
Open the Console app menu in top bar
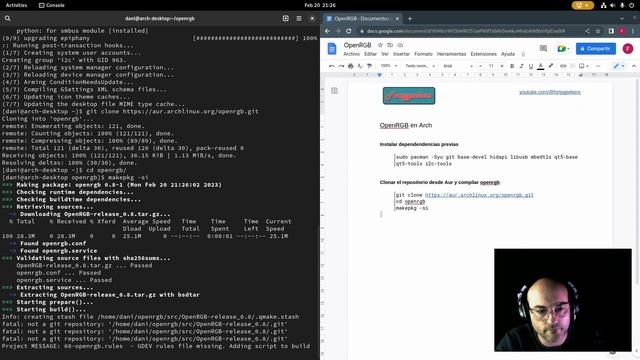(52, 5)
